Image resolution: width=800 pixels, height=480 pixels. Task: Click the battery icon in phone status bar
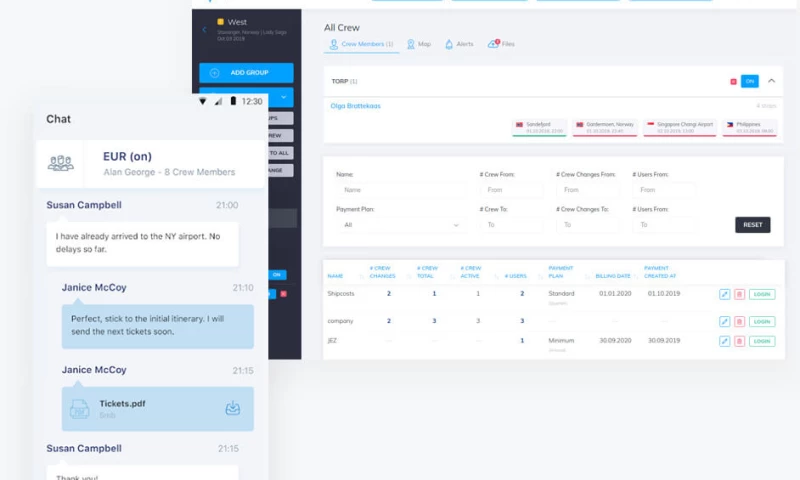(233, 101)
